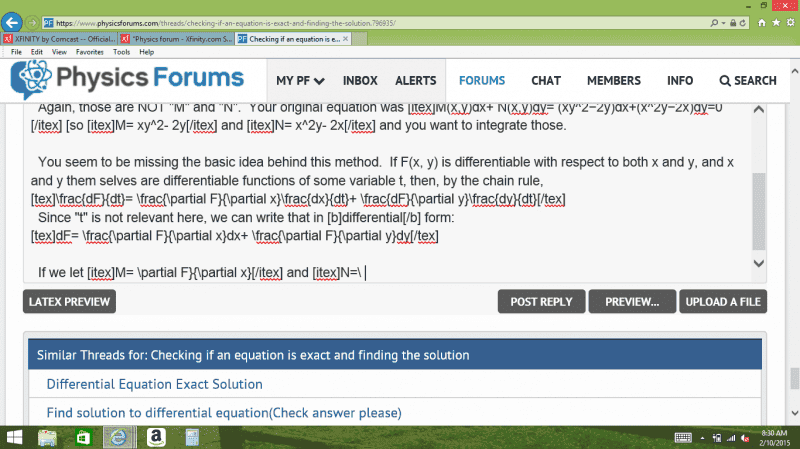Click the Windows Start button
Screen dimensions: 800x449
point(13,437)
